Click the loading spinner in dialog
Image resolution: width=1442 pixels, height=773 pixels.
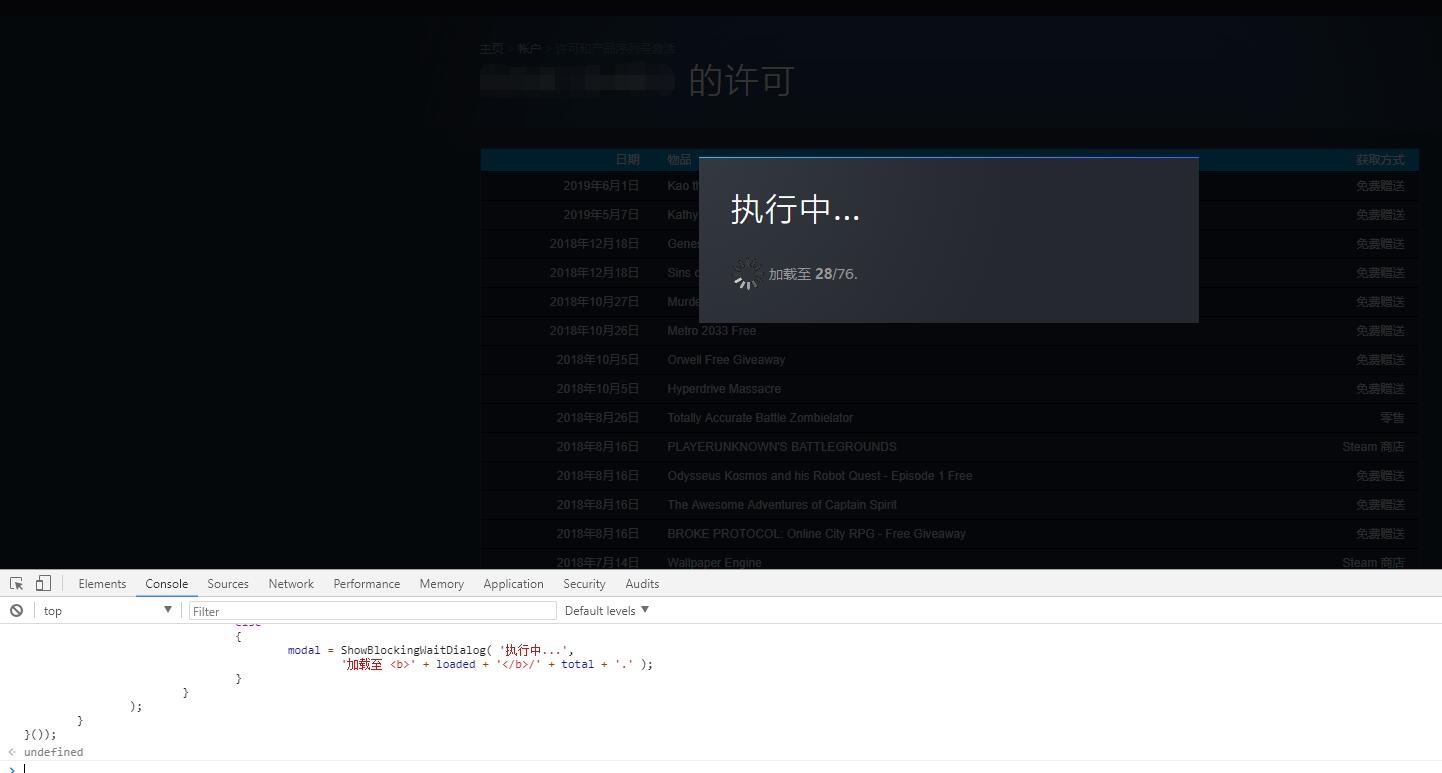click(746, 274)
